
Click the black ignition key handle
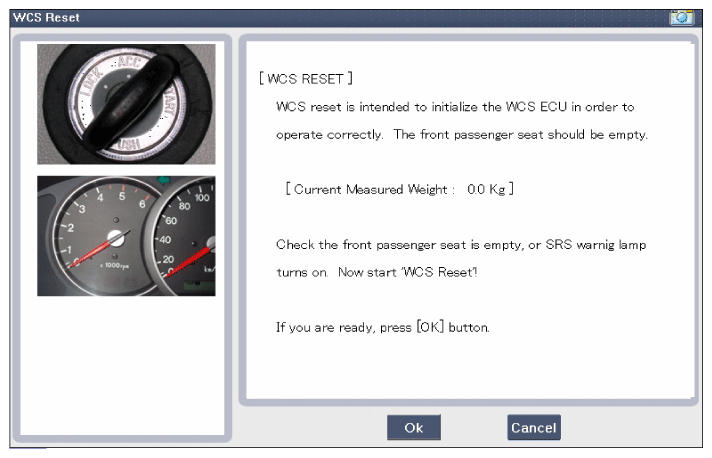click(131, 103)
